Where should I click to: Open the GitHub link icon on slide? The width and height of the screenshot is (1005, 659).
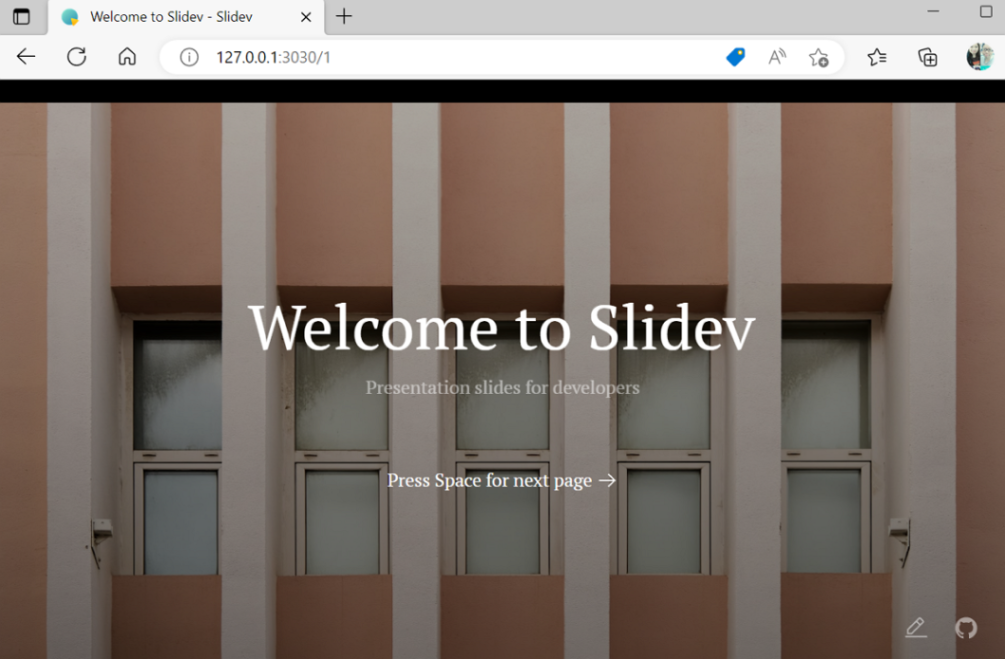965,627
